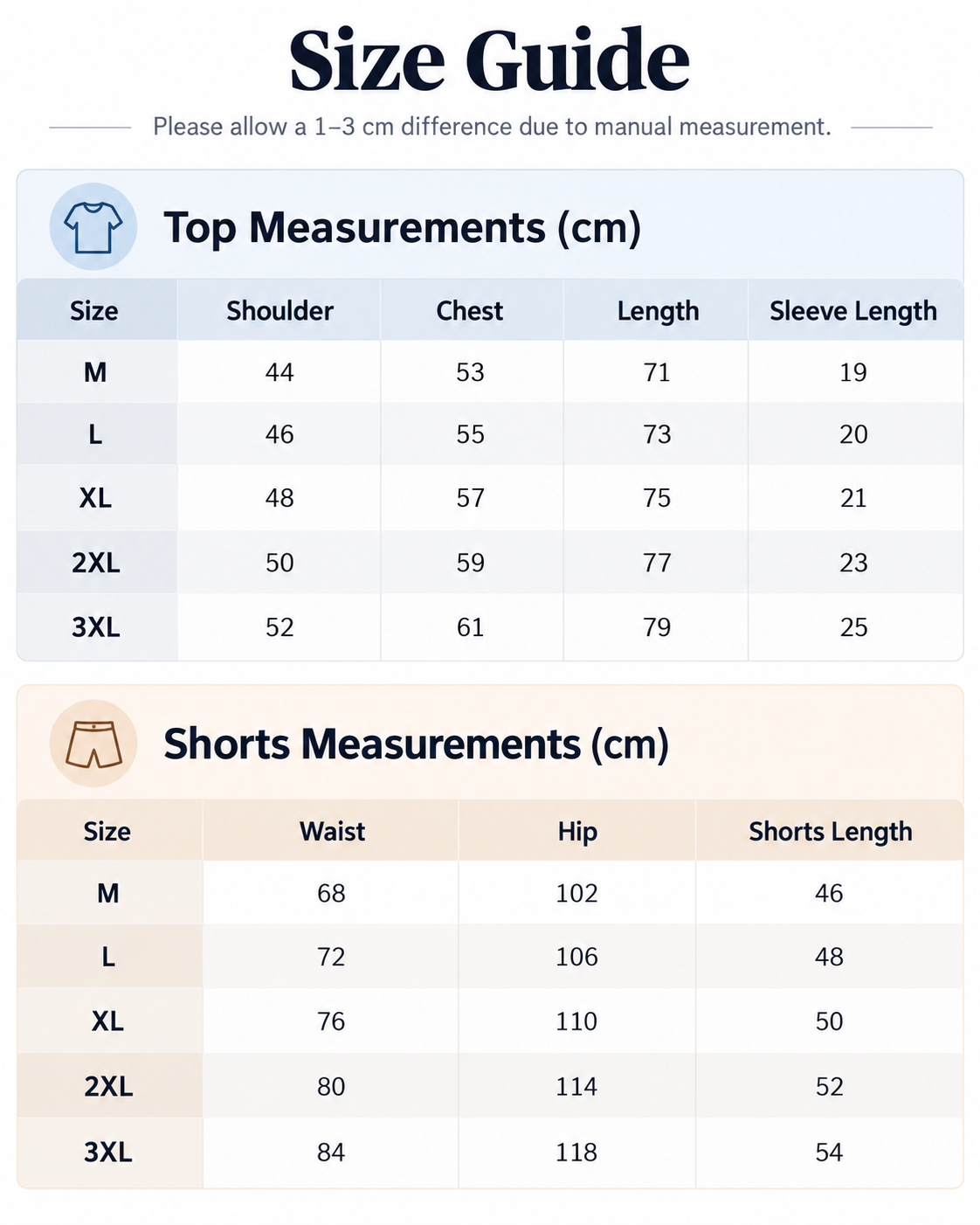
Task: Click the t-shirt icon
Action: (x=93, y=226)
